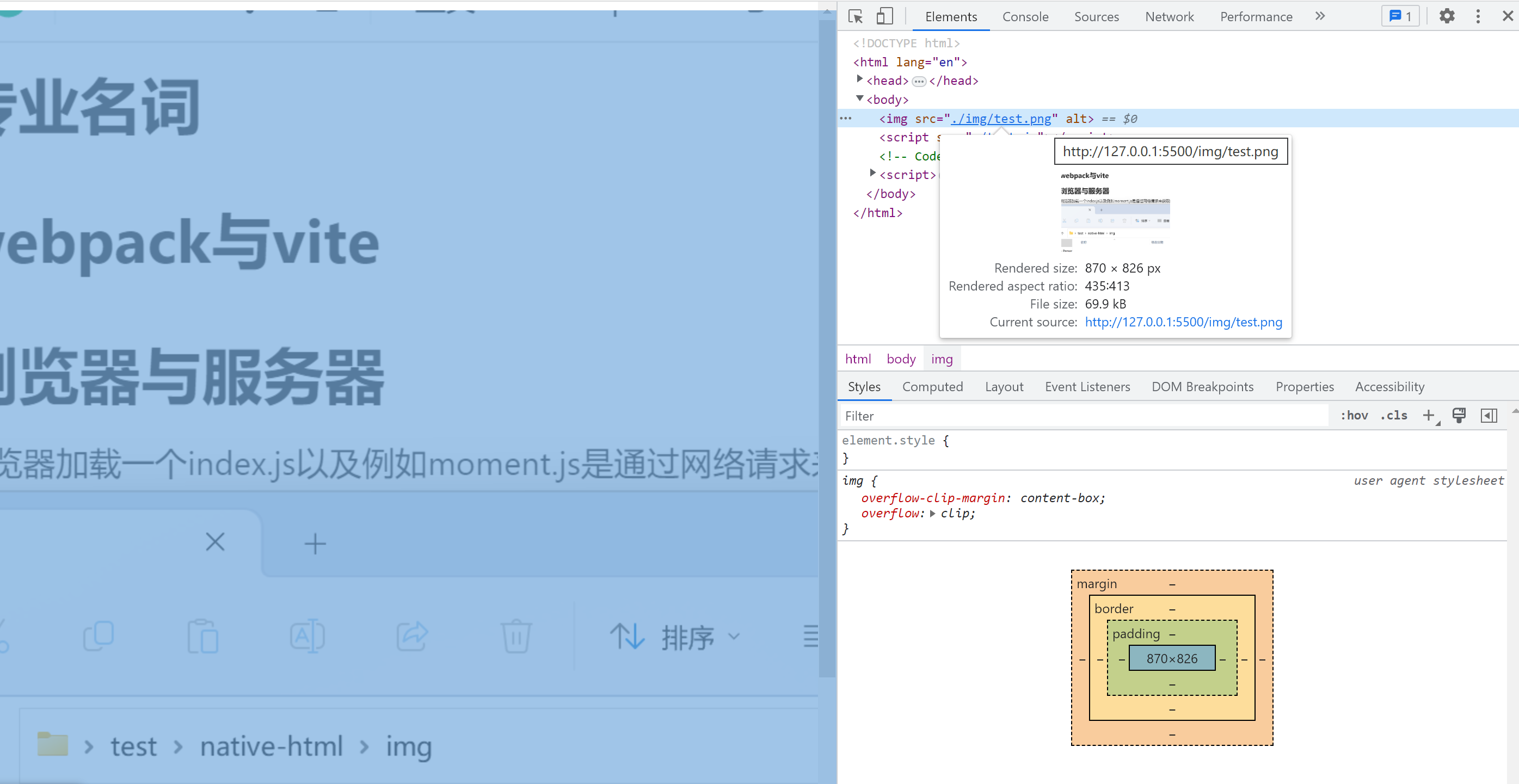Open the Computed styles tab
1519x784 pixels.
[x=932, y=387]
